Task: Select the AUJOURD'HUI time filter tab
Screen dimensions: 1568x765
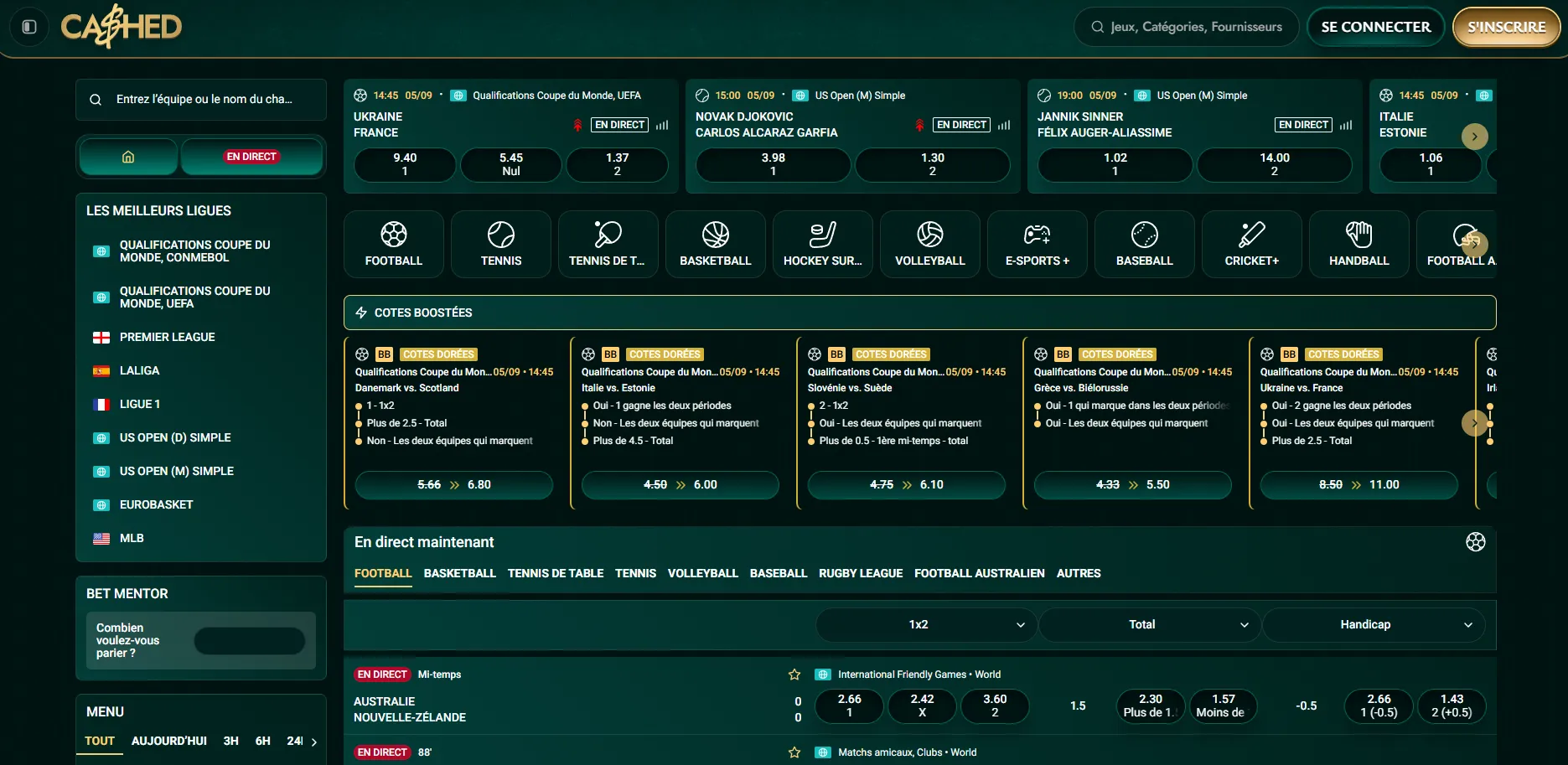Action: point(168,741)
